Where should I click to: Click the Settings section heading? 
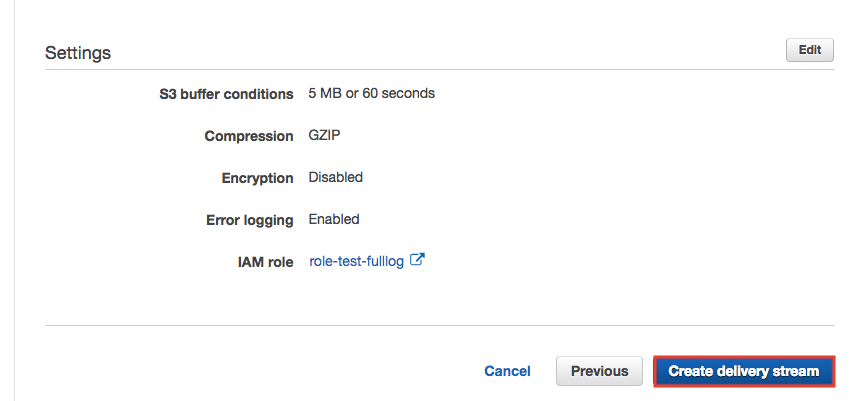click(x=78, y=52)
